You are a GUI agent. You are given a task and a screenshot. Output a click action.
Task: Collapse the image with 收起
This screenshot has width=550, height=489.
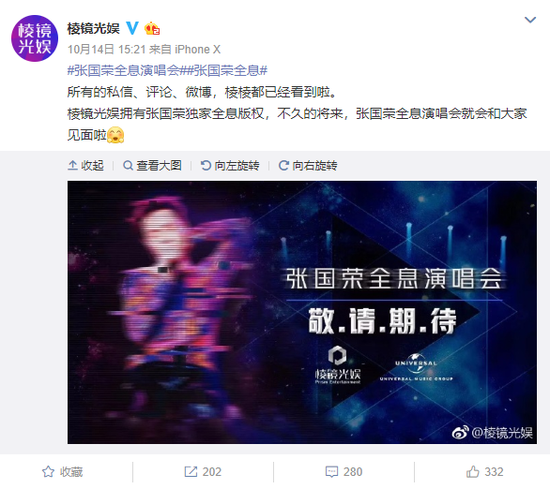coord(86,165)
